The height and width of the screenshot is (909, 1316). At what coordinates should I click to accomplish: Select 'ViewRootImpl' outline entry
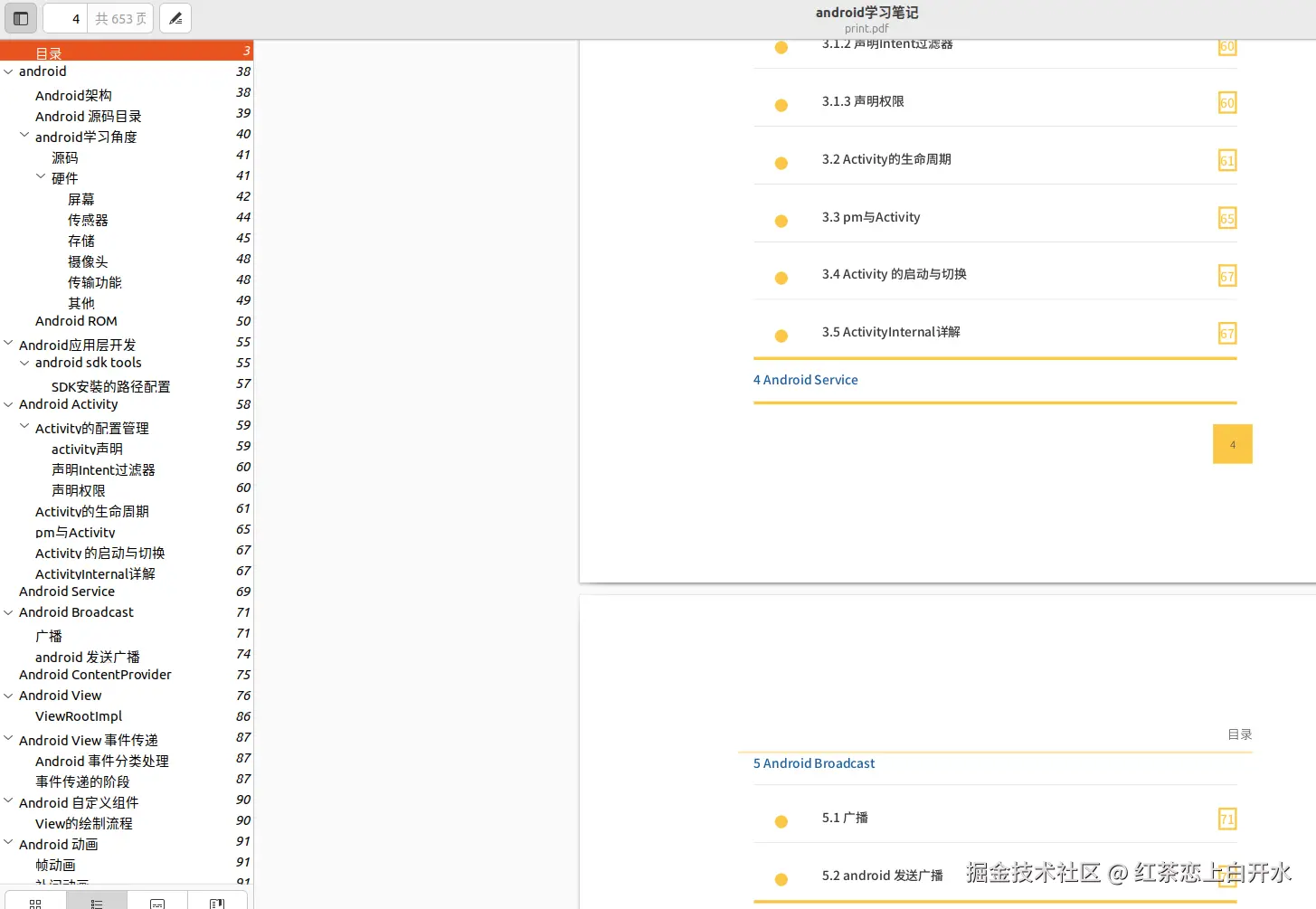pyautogui.click(x=79, y=716)
